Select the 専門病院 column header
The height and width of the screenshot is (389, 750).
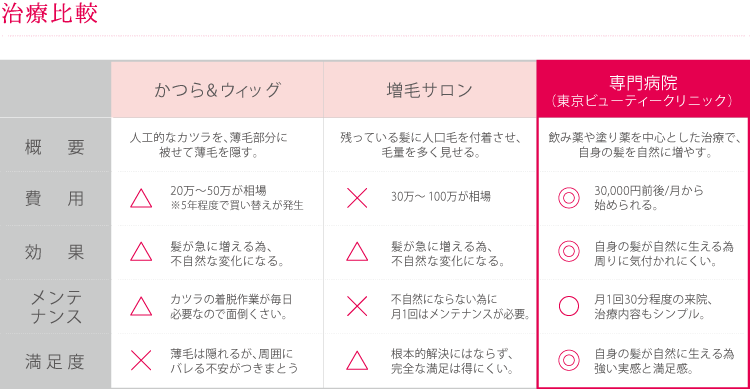point(642,89)
